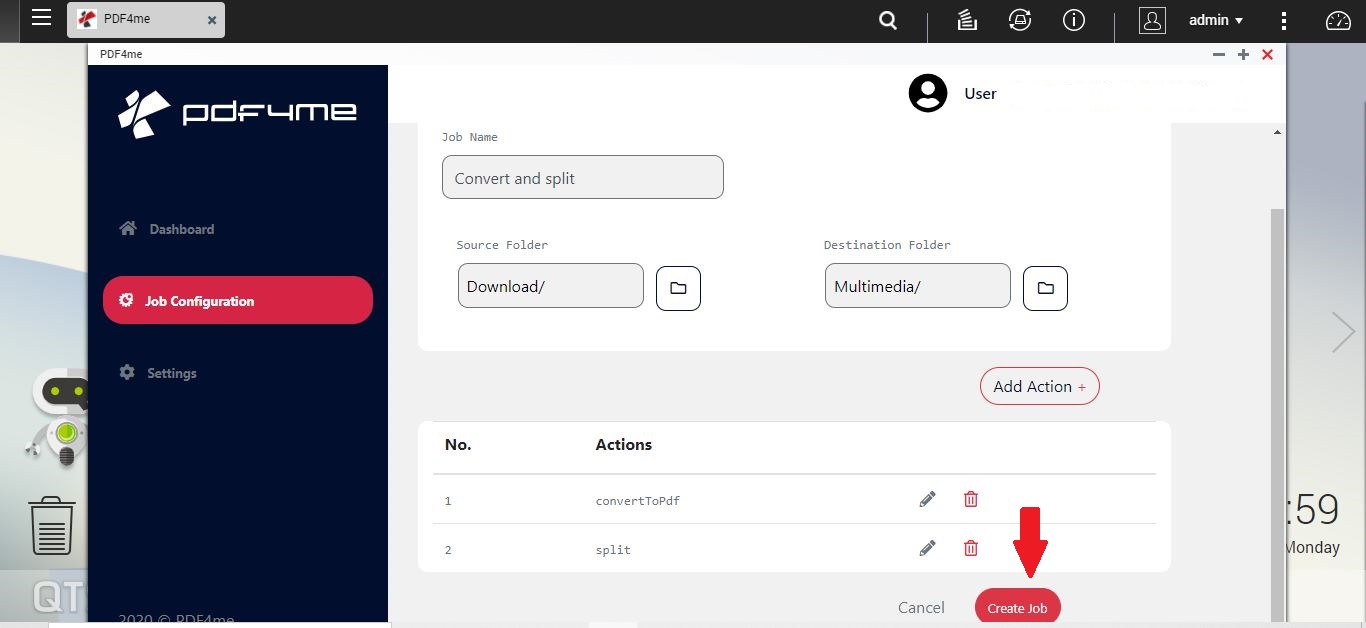This screenshot has height=628, width=1366.
Task: Edit the convertToPdf action
Action: coord(927,499)
